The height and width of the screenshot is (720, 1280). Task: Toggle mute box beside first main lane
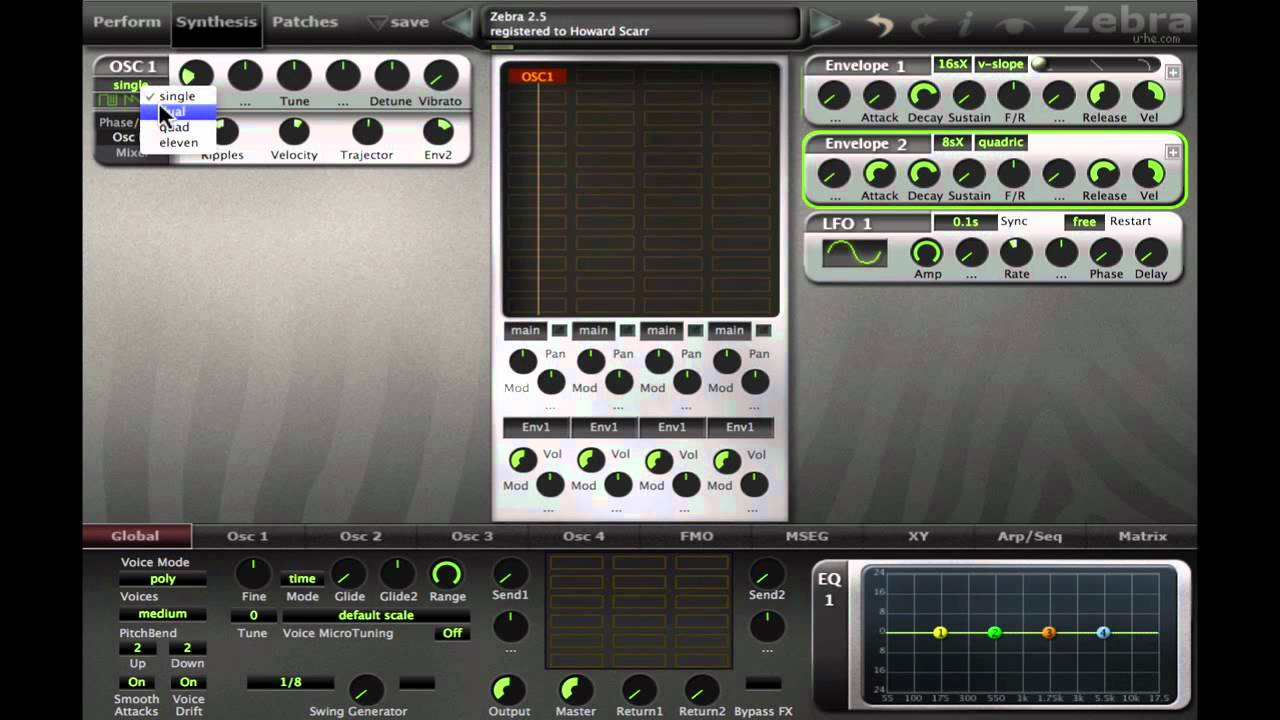[x=559, y=330]
